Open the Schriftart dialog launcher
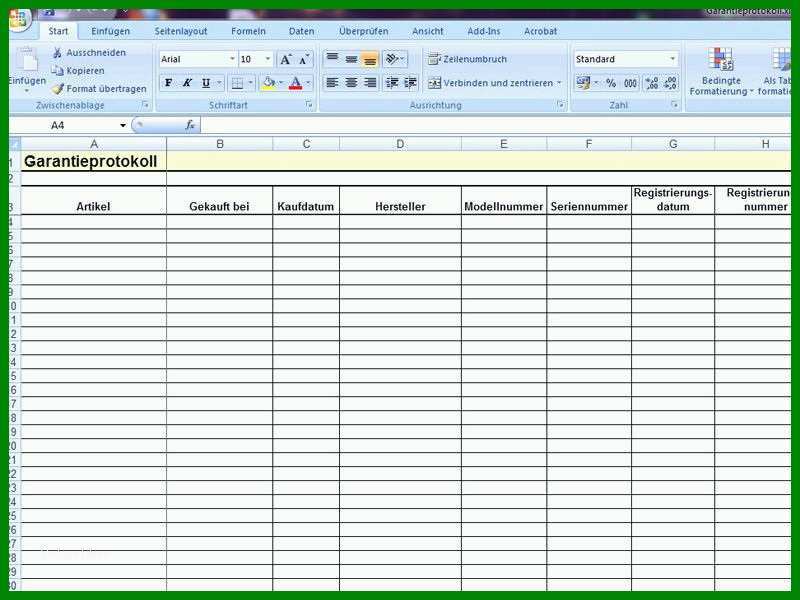This screenshot has height=600, width=800. (x=309, y=105)
